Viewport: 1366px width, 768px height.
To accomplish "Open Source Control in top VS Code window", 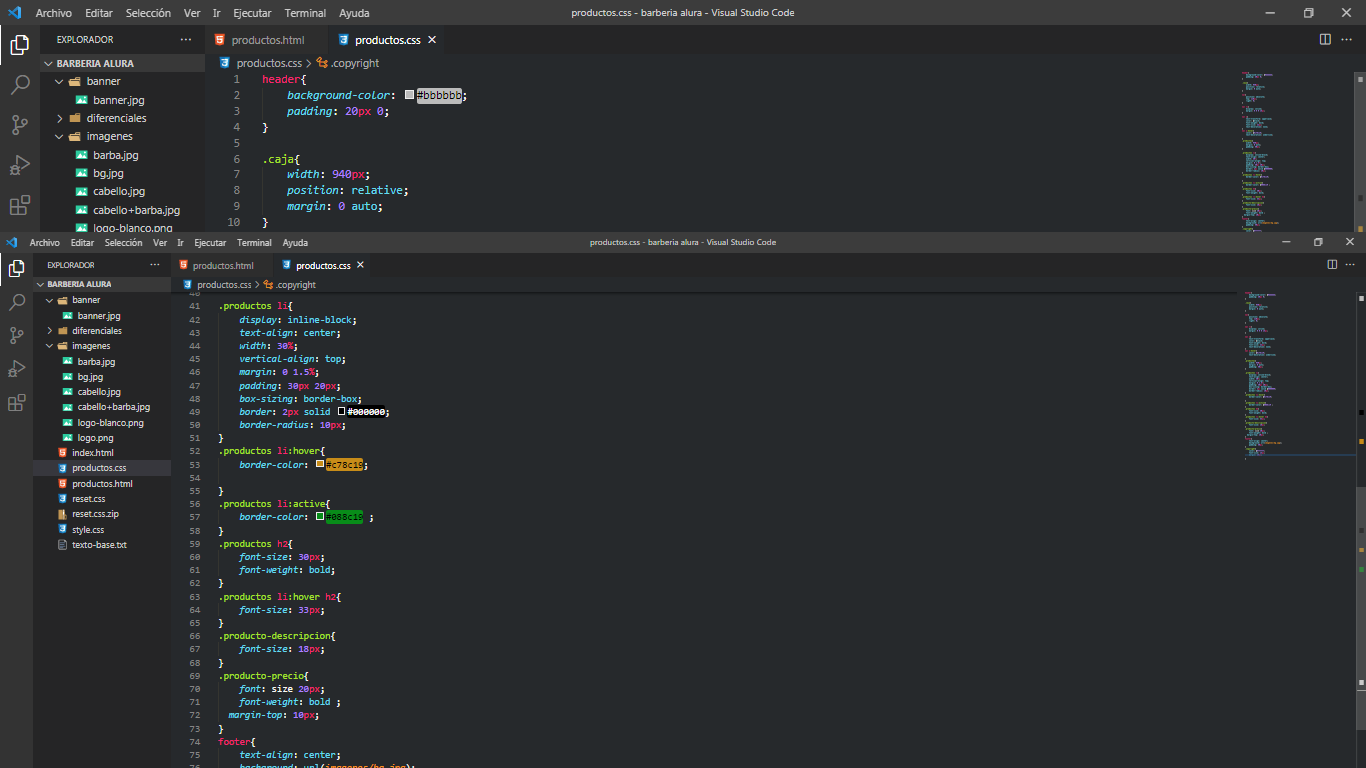I will click(x=20, y=125).
